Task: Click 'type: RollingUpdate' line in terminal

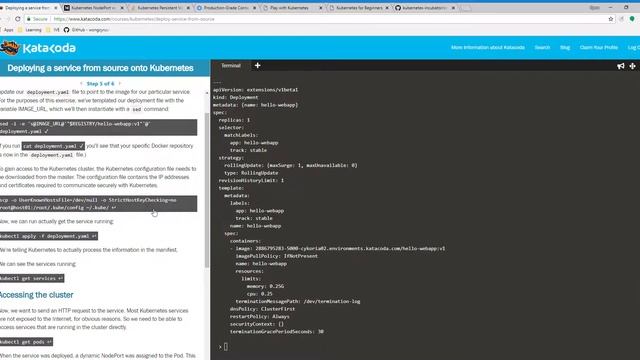Action: [x=251, y=173]
